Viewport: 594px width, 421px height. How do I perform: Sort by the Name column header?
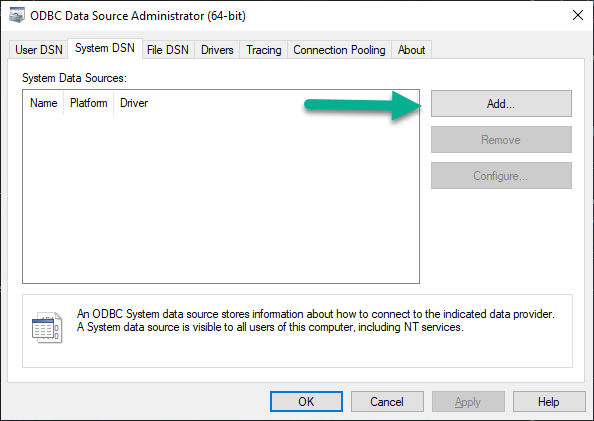click(44, 103)
